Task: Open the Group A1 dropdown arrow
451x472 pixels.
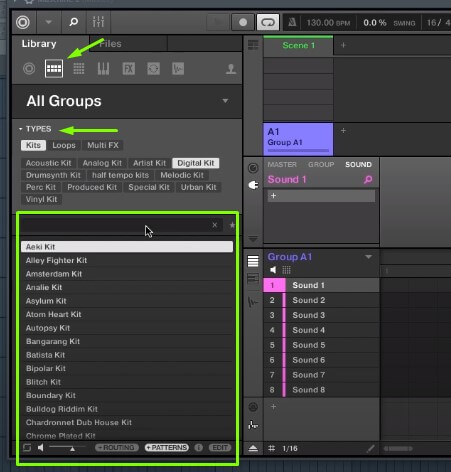Action: coord(368,257)
